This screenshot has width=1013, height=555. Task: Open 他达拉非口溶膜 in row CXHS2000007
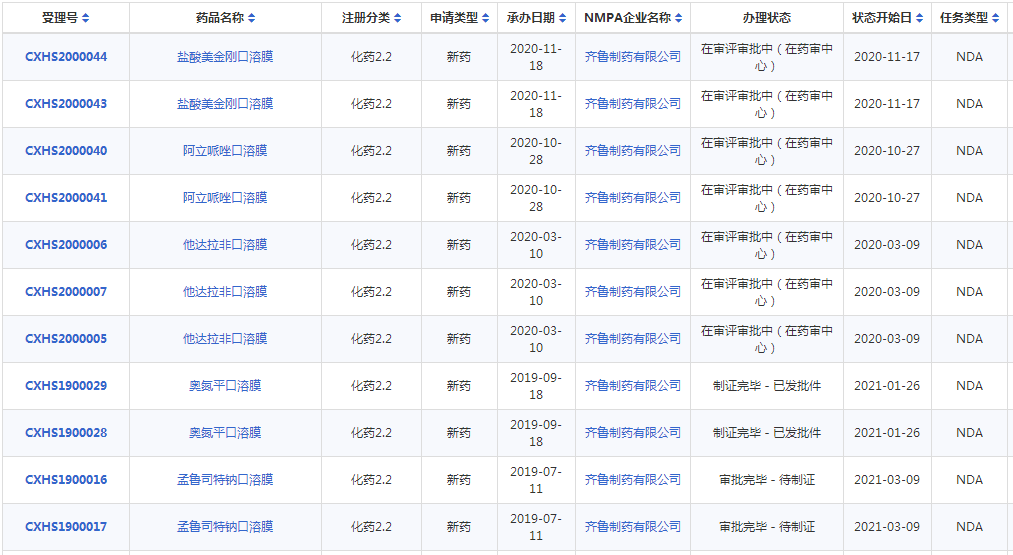(225, 292)
